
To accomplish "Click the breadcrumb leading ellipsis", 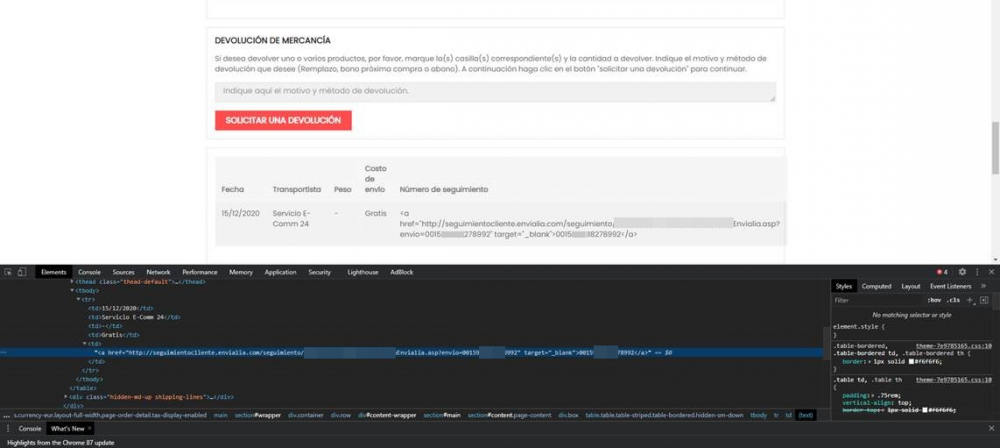I will 6,415.
